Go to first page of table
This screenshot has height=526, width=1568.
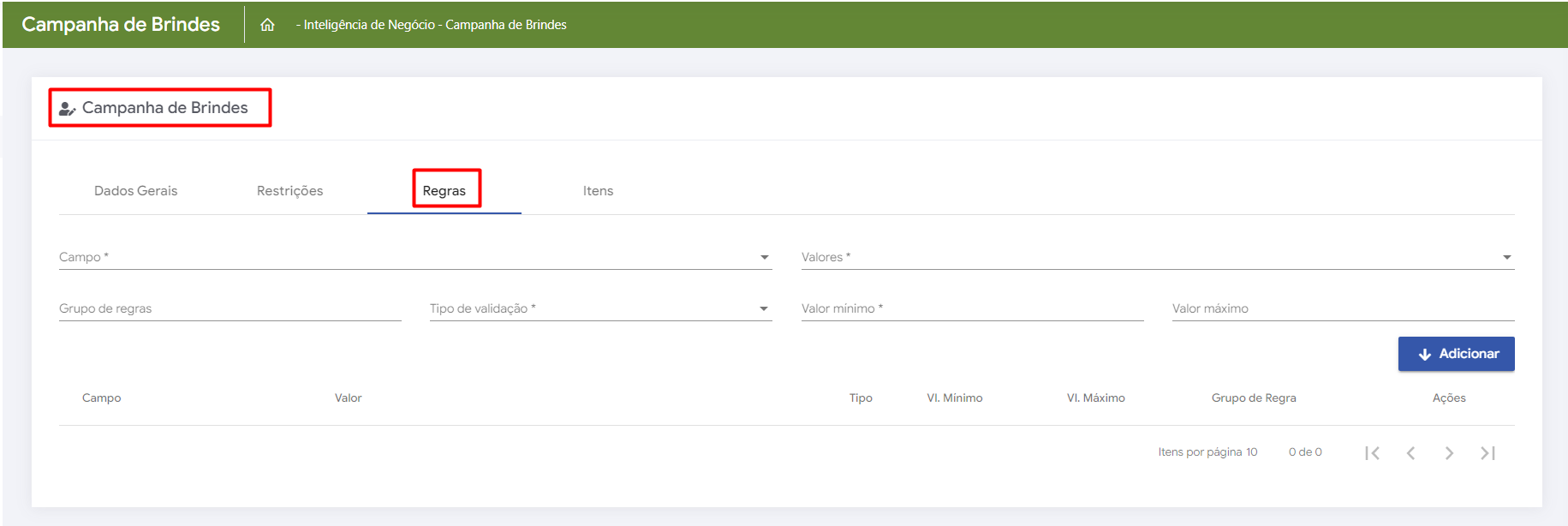[x=1372, y=453]
